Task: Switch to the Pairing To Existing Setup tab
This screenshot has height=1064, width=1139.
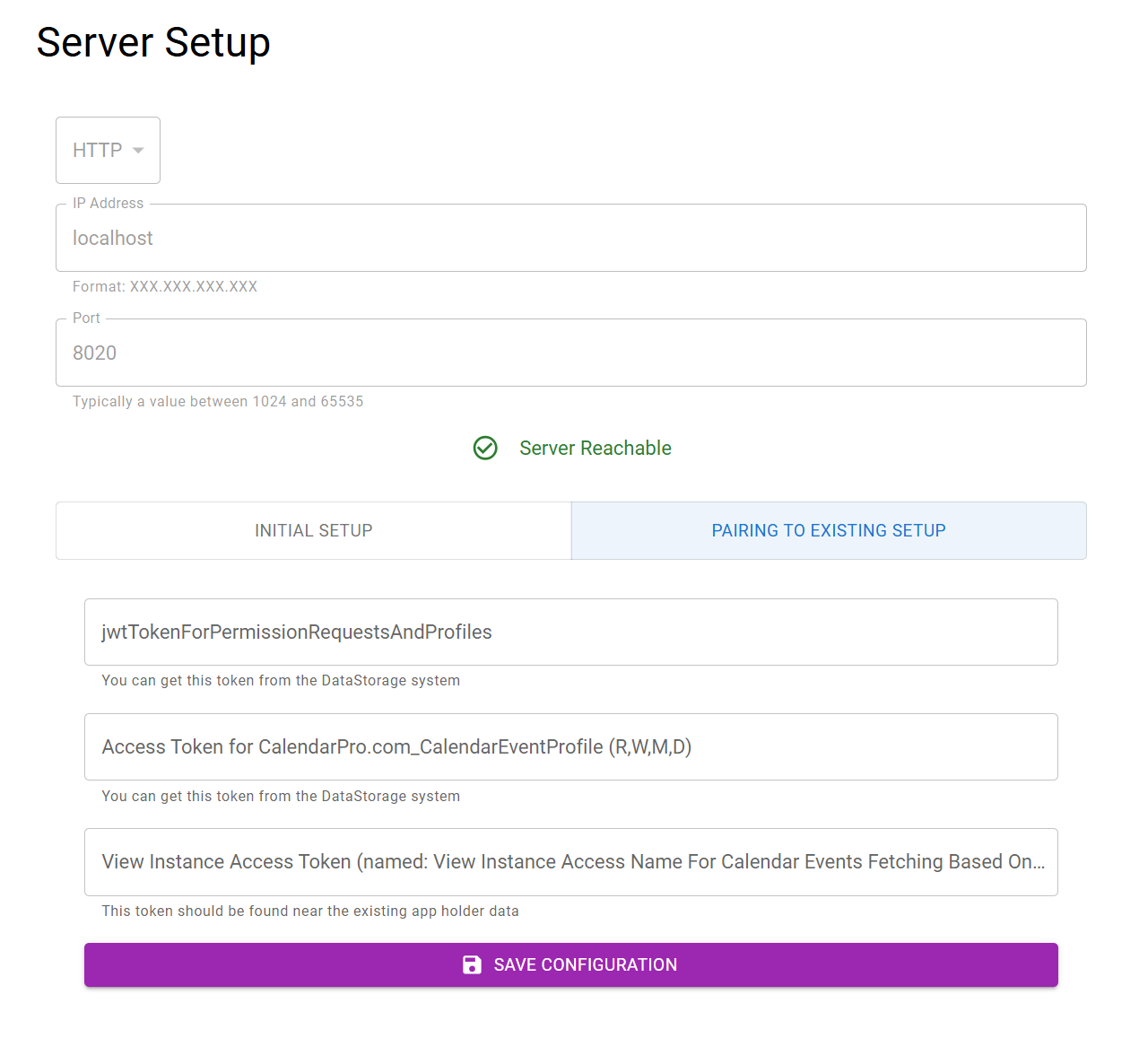Action: tap(829, 530)
